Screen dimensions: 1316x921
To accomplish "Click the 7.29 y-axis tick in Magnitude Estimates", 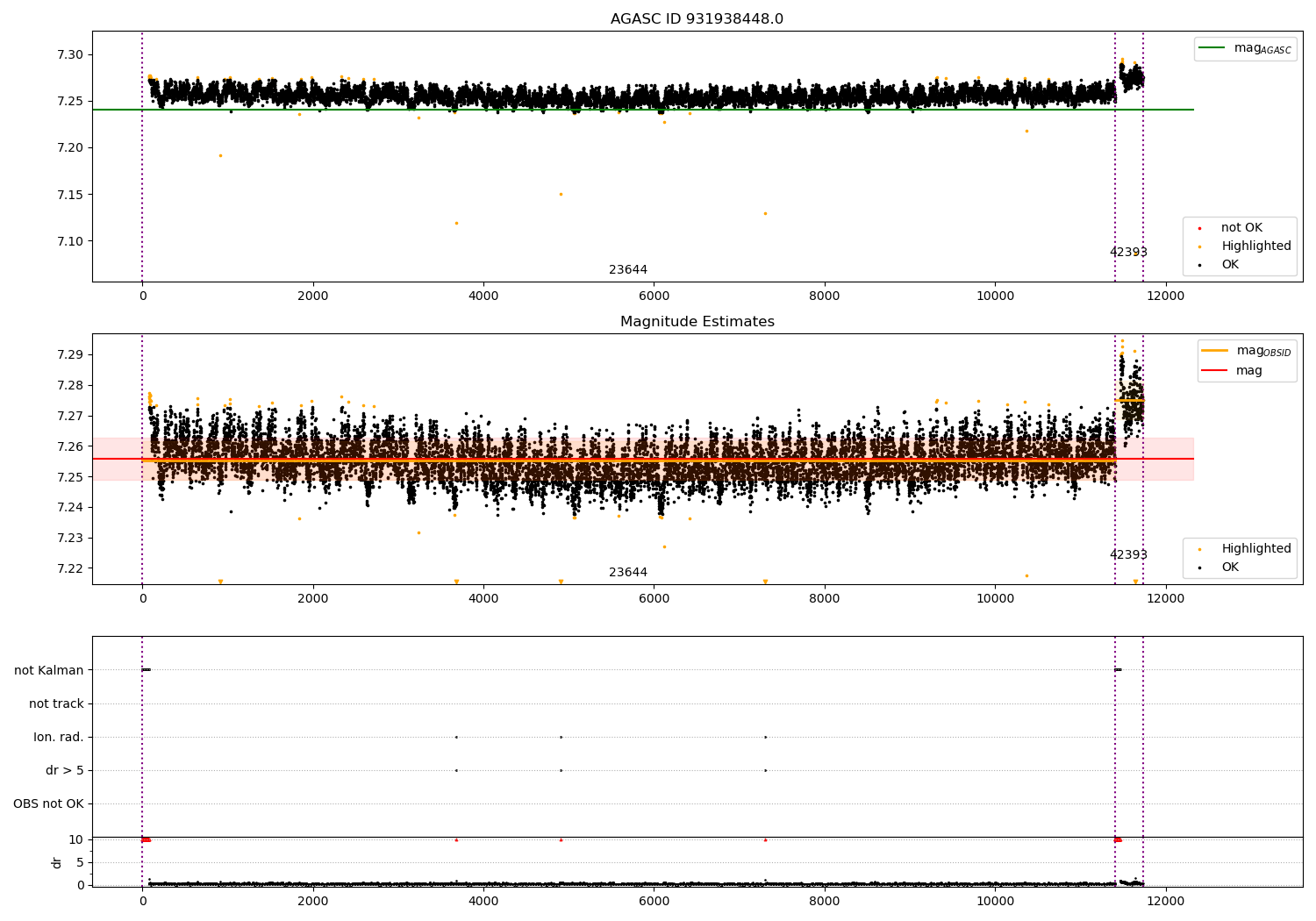I will [70, 355].
